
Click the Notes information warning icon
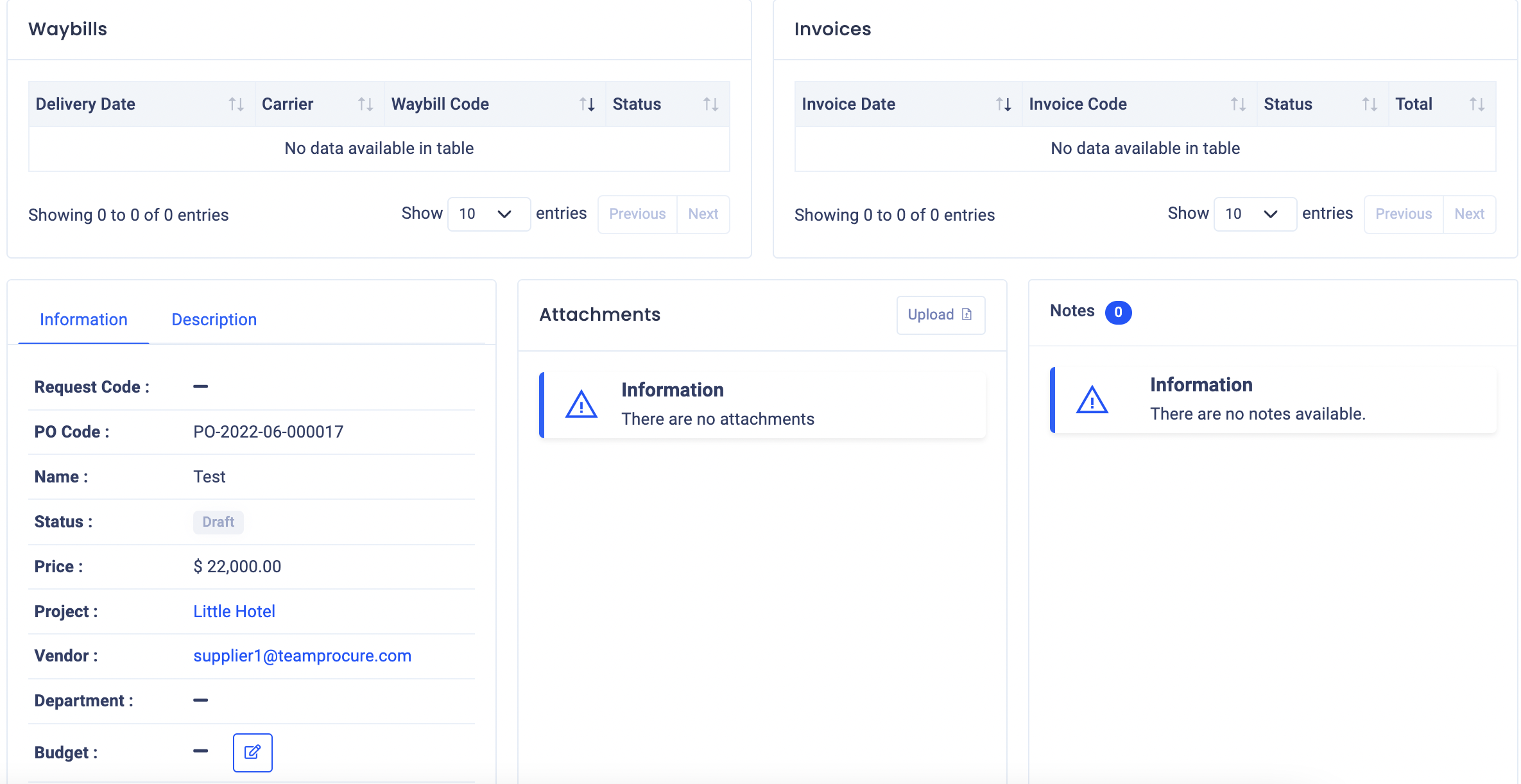[1092, 400]
